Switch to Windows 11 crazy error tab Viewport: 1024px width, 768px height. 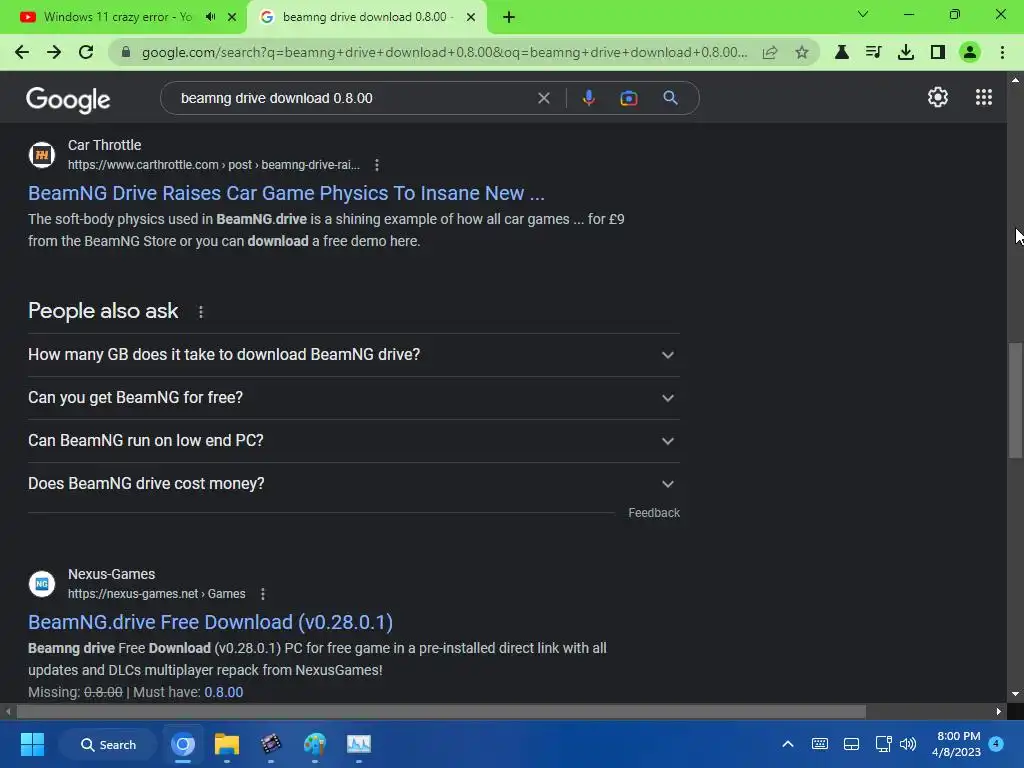[118, 17]
